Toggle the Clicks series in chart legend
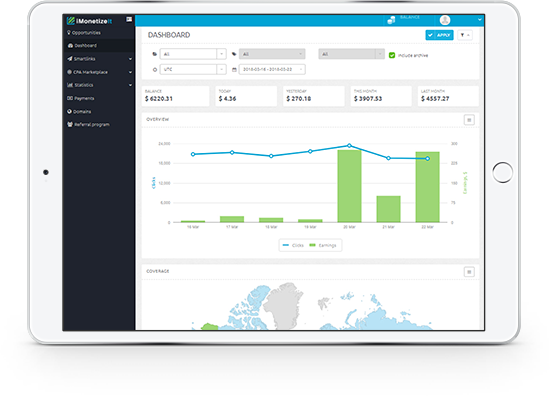The height and width of the screenshot is (396, 550). tap(293, 245)
